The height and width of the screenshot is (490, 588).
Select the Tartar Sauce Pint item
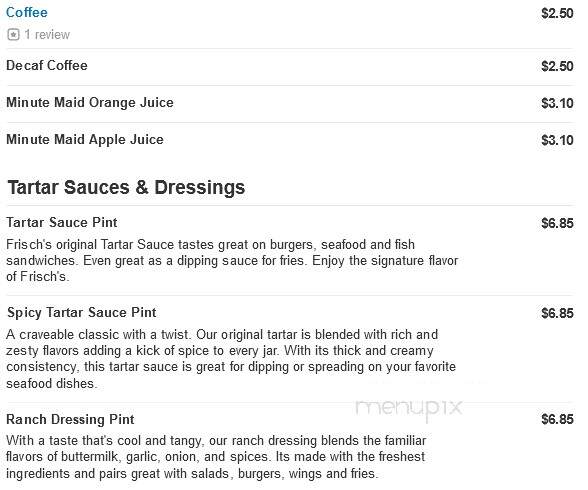point(62,222)
